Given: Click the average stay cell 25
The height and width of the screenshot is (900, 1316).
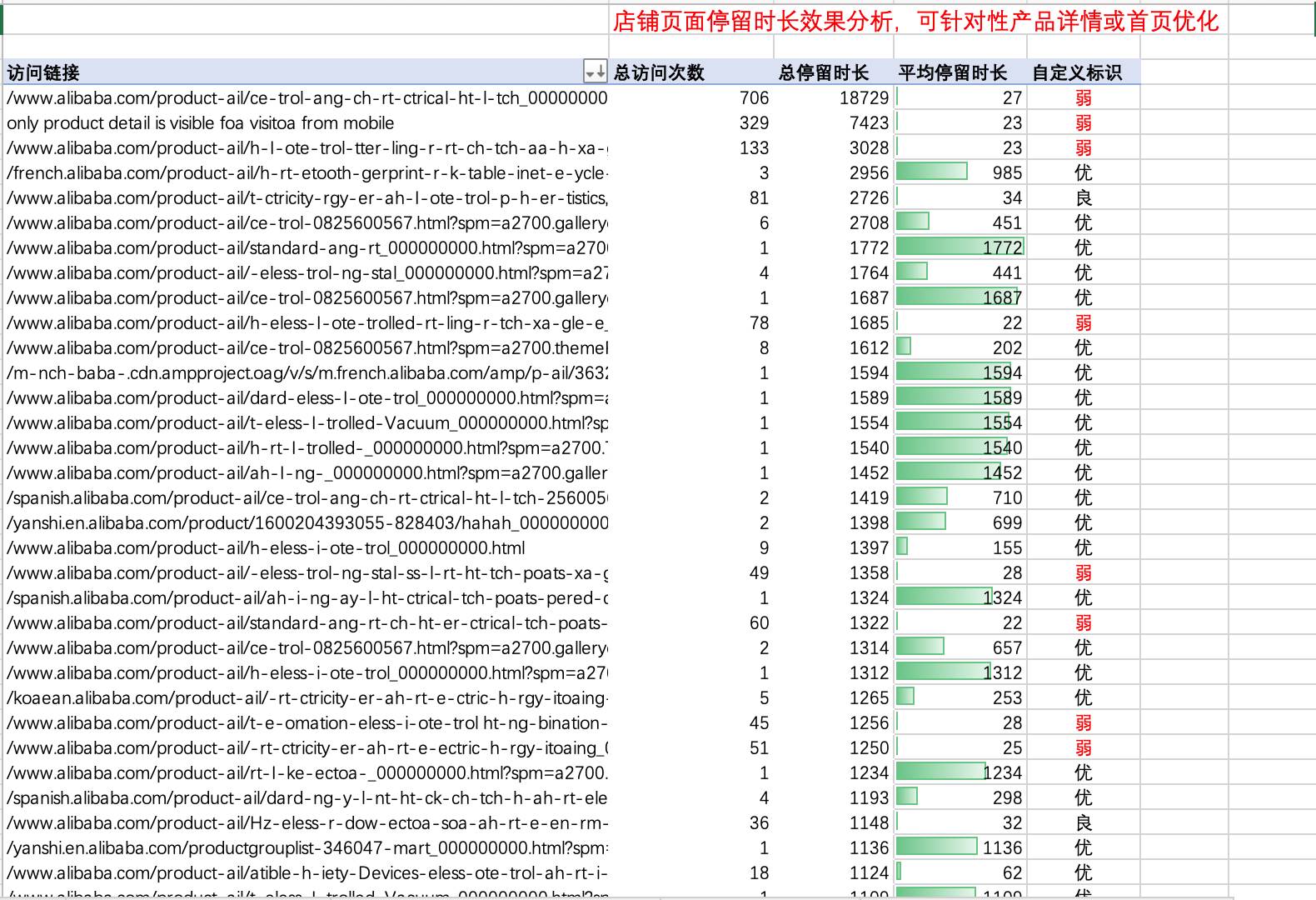Looking at the screenshot, I should (x=960, y=747).
